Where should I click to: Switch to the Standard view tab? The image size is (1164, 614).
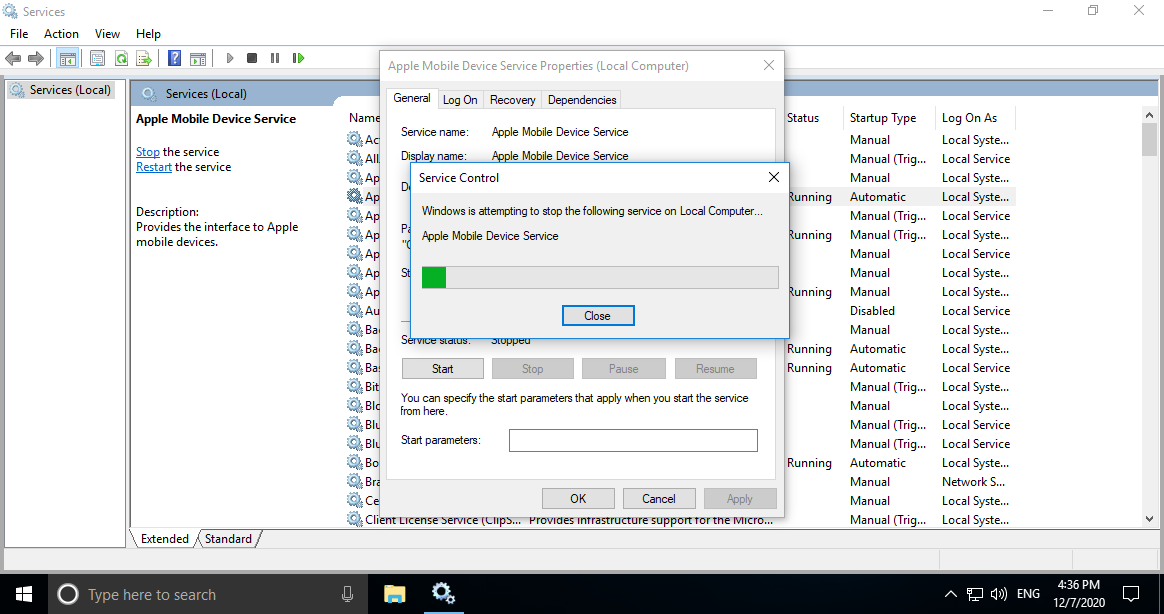coord(228,538)
